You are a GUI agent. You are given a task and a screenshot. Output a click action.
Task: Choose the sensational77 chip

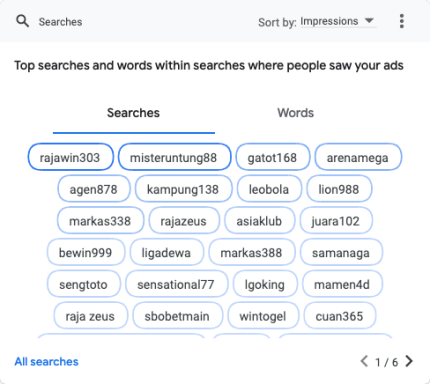(177, 284)
